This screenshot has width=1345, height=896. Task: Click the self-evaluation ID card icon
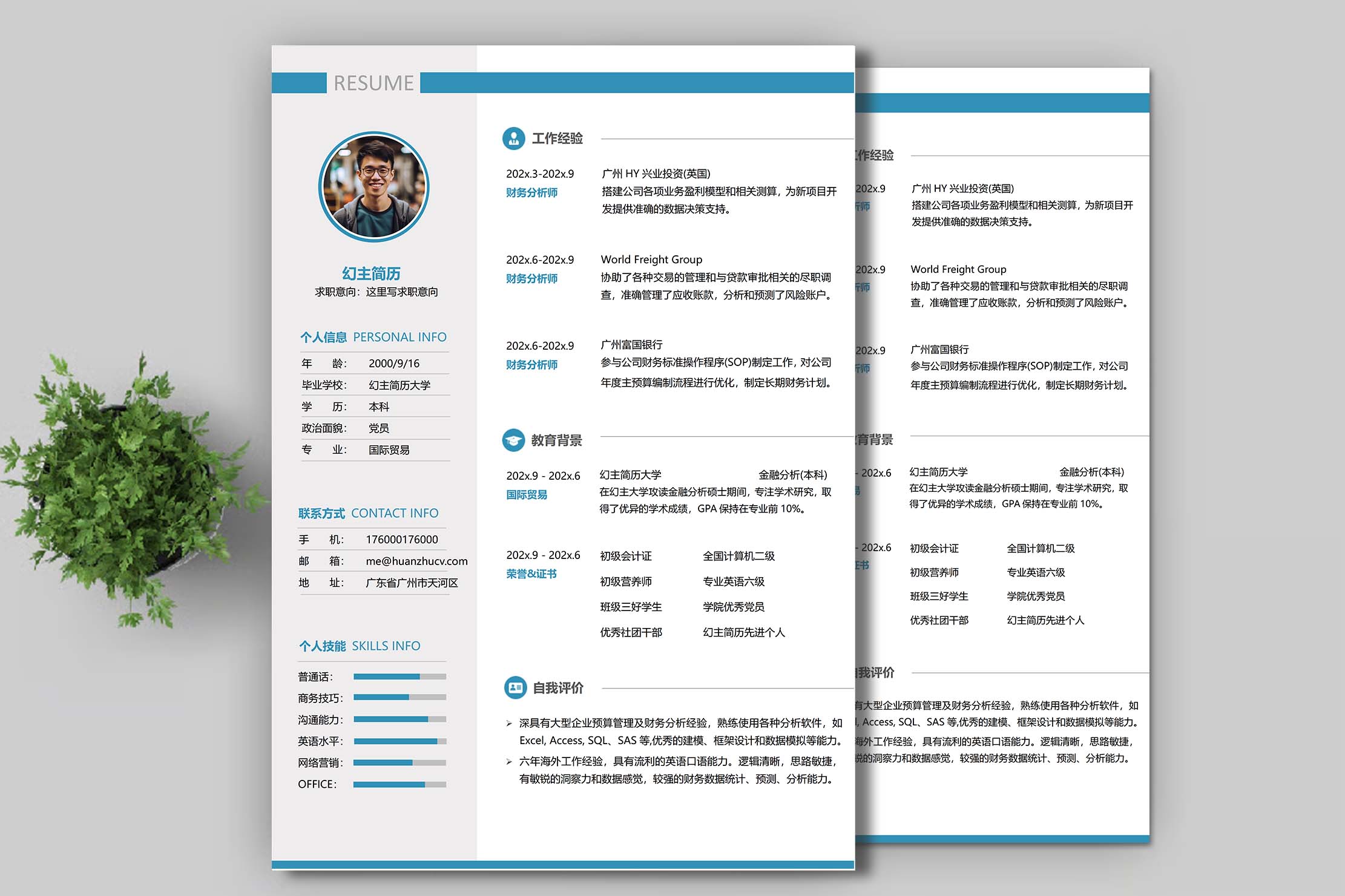[x=515, y=687]
